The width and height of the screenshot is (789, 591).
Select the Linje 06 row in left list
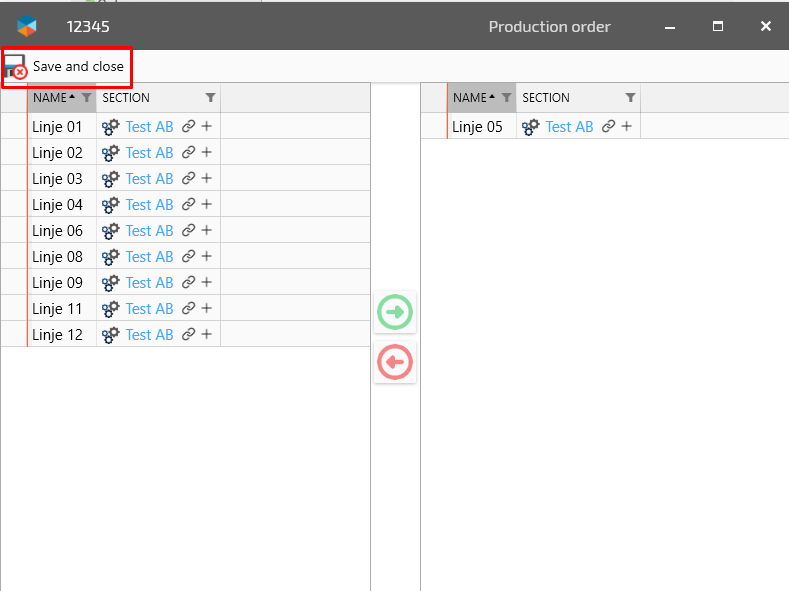click(x=58, y=231)
